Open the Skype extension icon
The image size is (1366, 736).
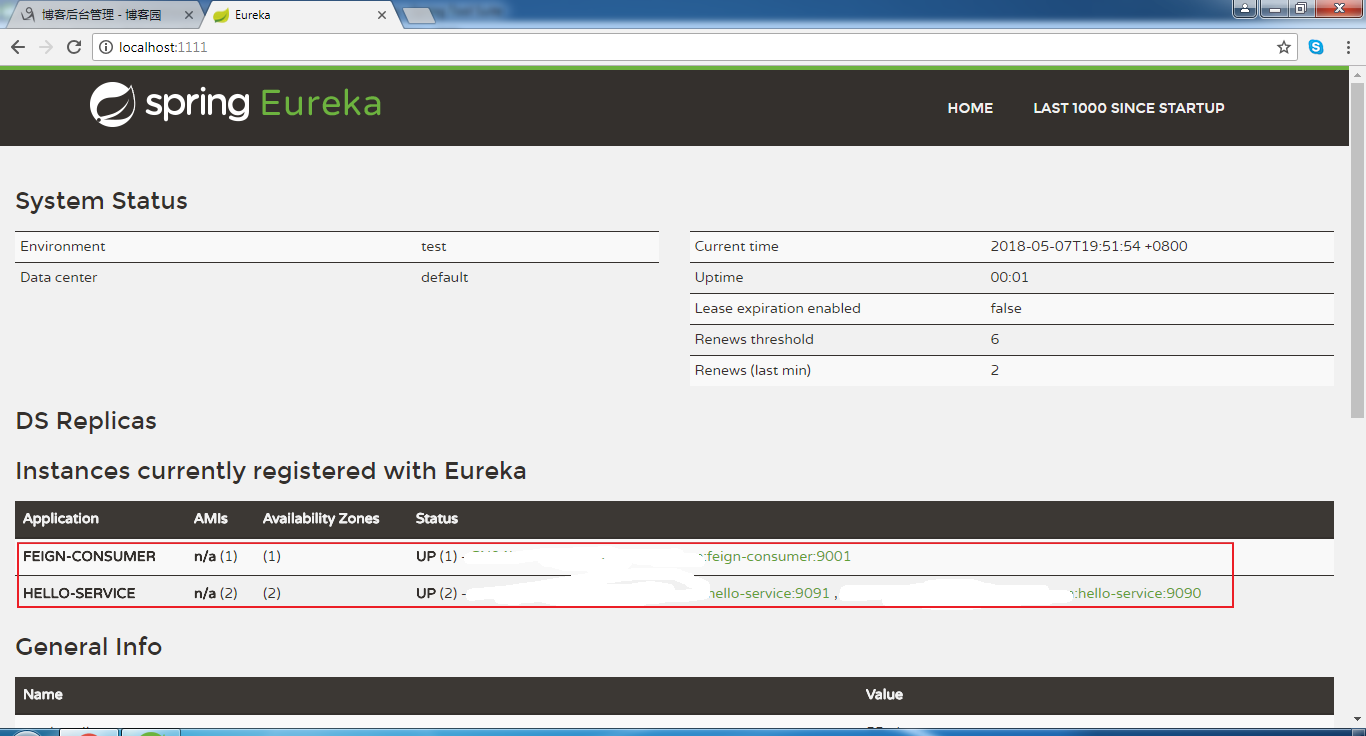point(1316,47)
